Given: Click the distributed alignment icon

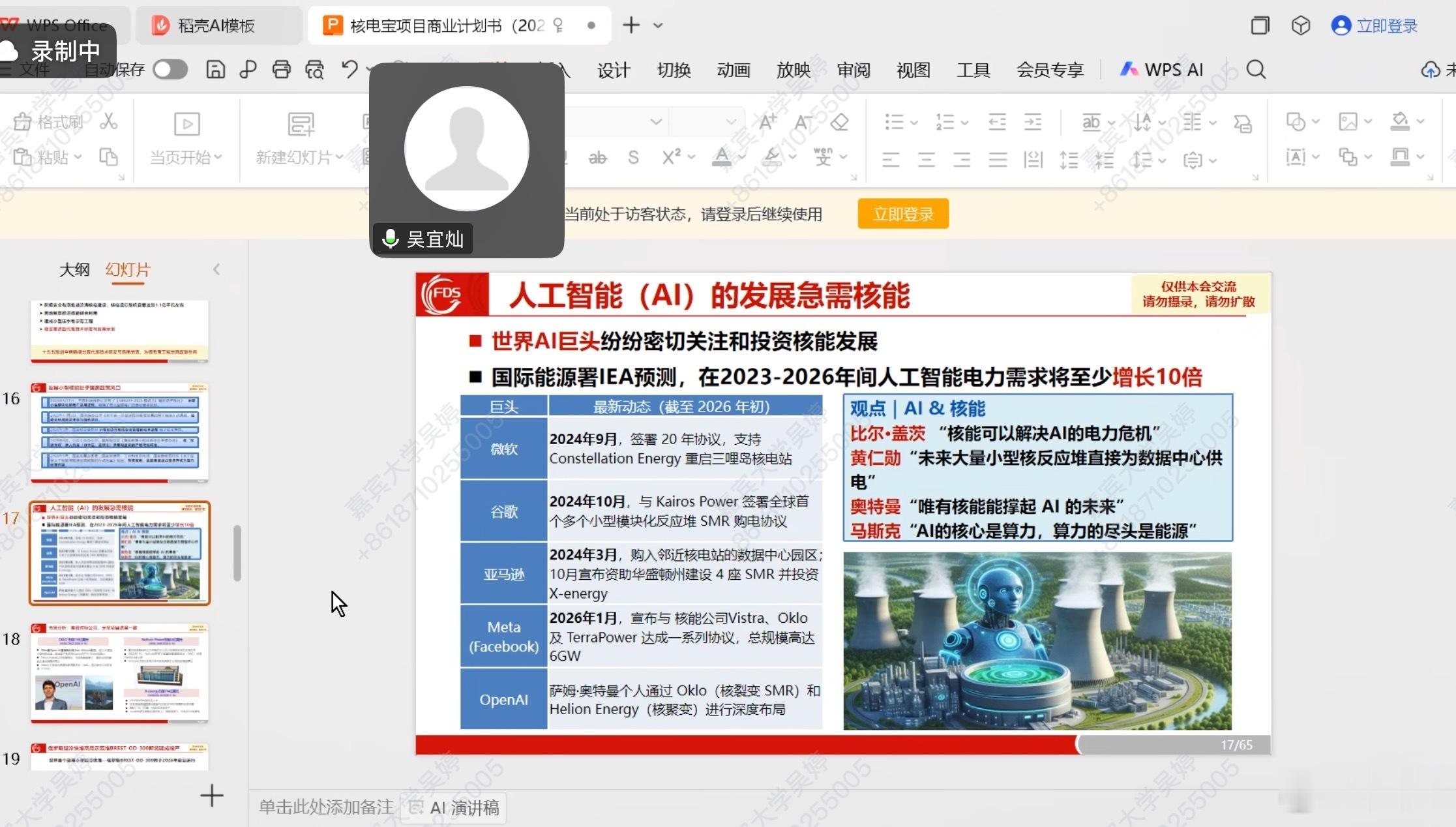Looking at the screenshot, I should pos(1033,158).
